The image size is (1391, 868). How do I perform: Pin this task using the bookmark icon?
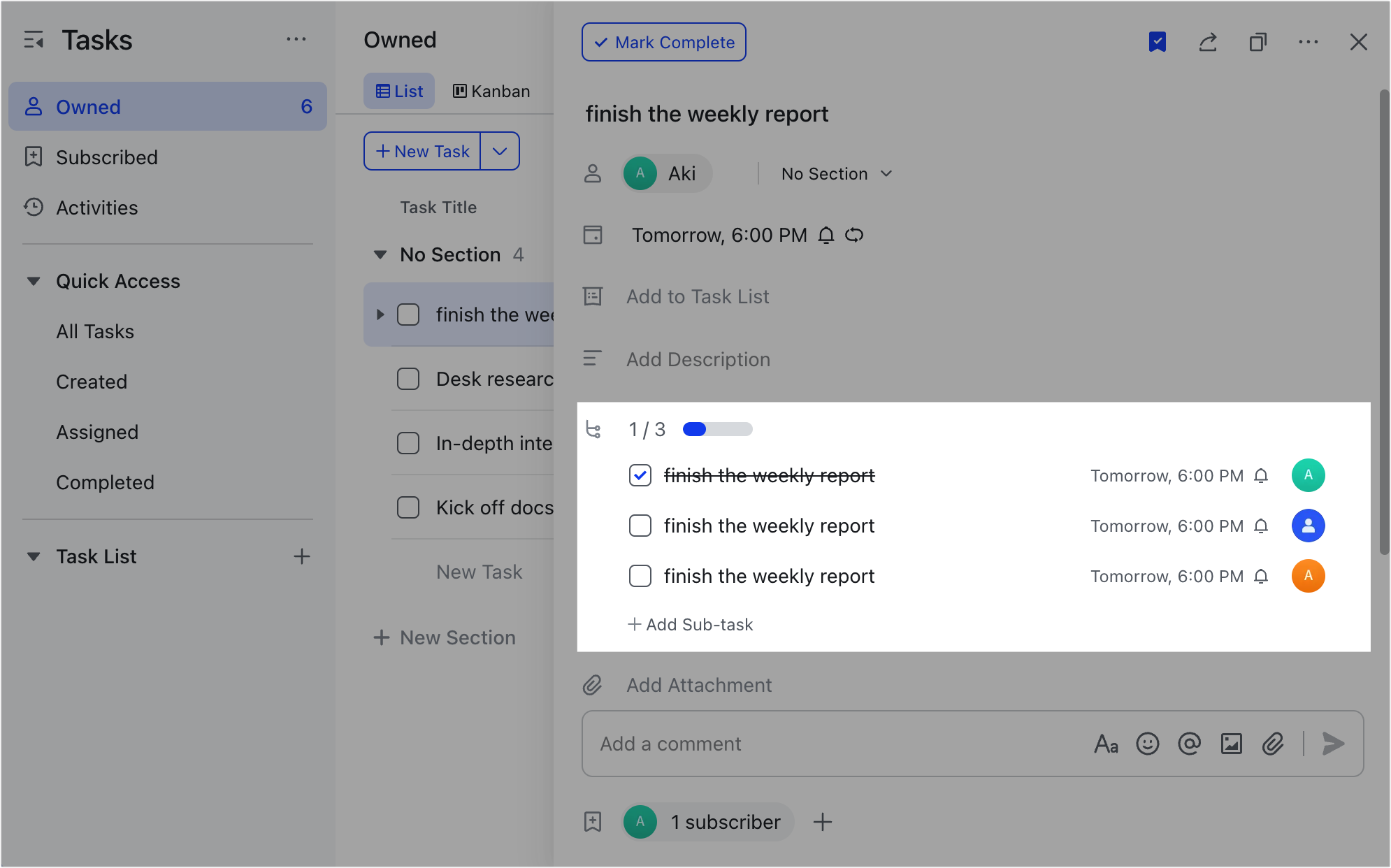(x=1158, y=42)
